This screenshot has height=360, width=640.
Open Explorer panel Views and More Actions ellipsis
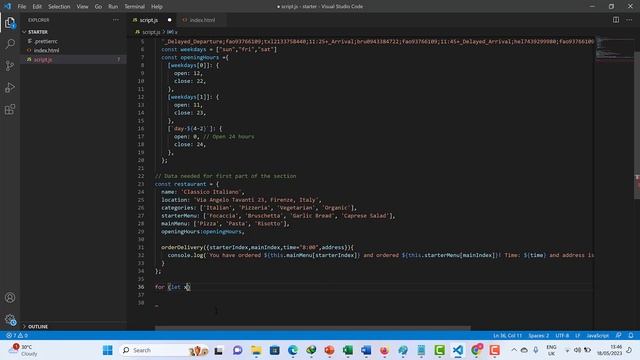116,20
